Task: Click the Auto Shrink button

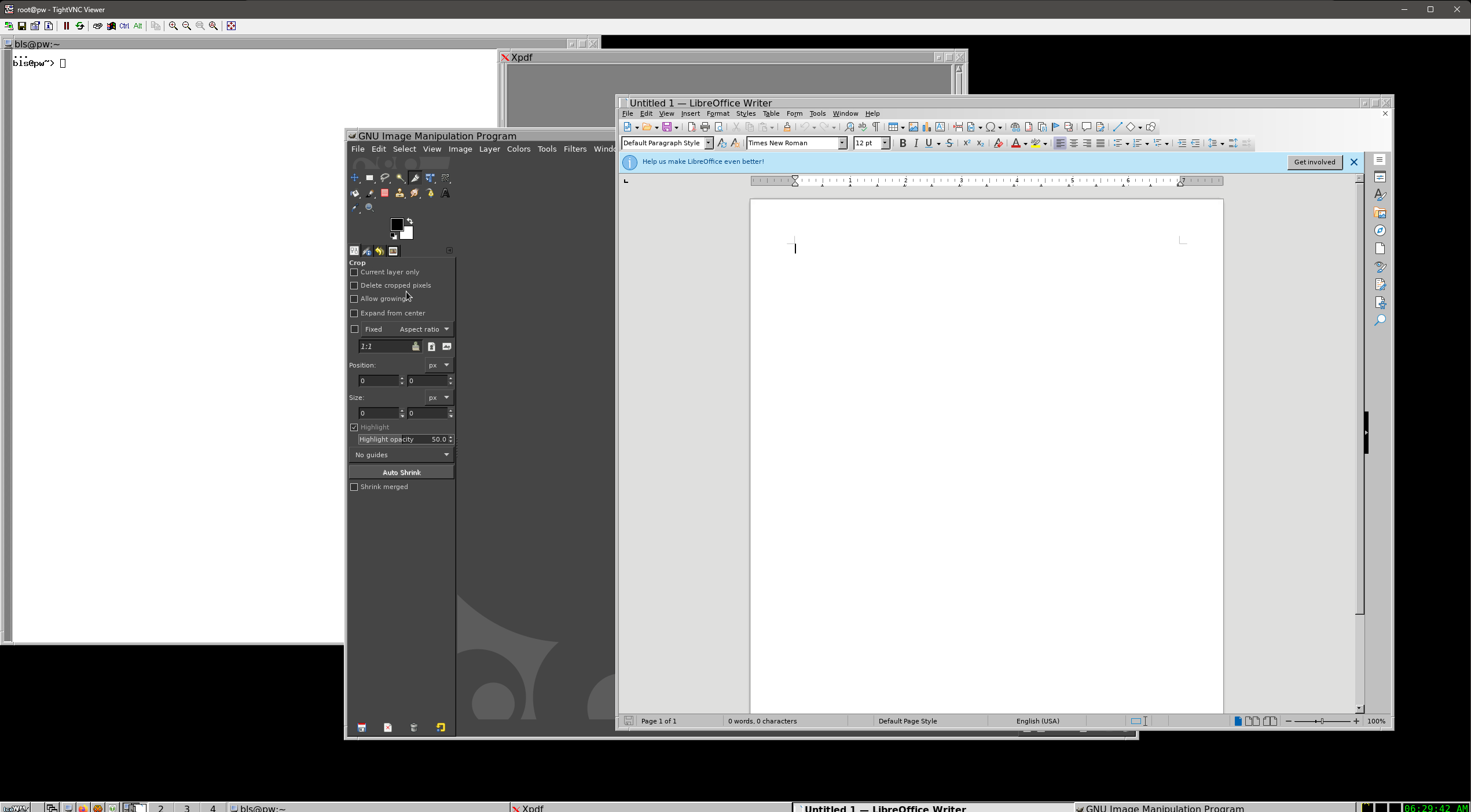Action: [x=402, y=472]
